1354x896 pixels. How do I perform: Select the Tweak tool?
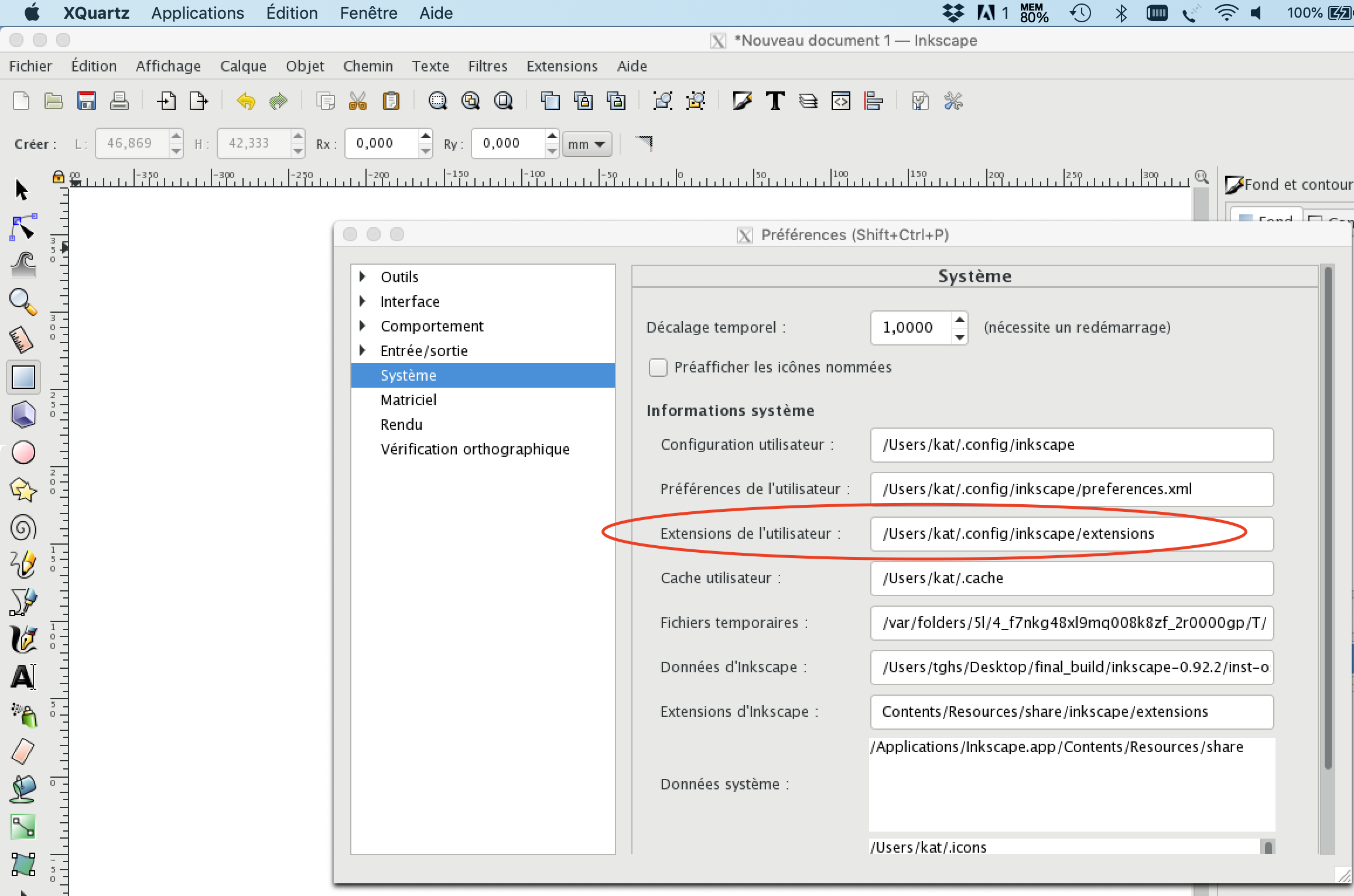coord(23,265)
